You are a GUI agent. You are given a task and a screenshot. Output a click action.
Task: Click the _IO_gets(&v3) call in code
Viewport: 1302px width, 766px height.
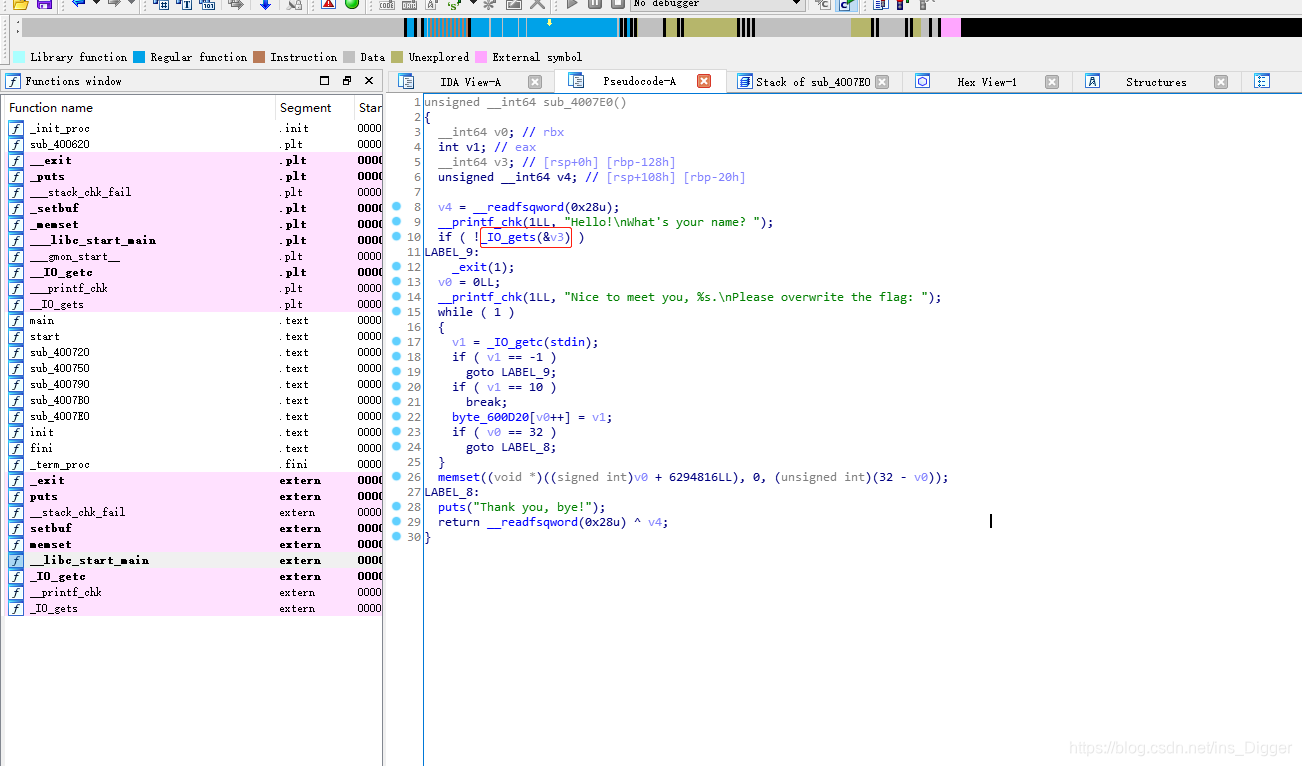point(526,237)
